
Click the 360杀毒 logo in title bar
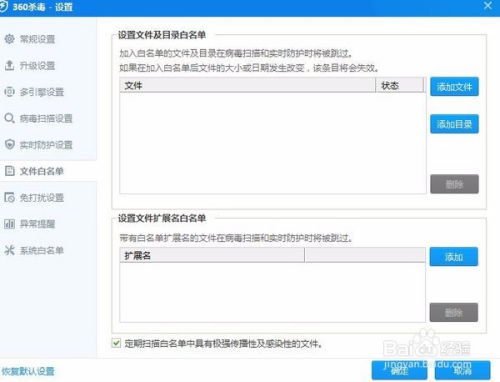pyautogui.click(x=3, y=7)
